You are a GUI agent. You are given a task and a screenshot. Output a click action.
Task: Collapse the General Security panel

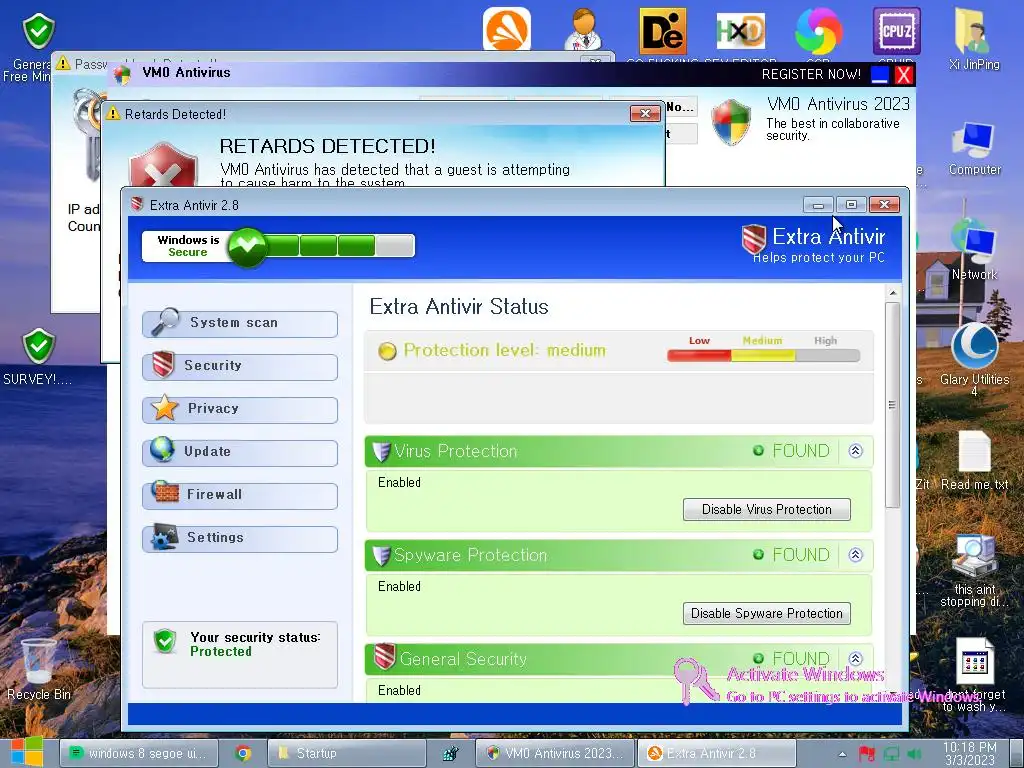click(856, 658)
